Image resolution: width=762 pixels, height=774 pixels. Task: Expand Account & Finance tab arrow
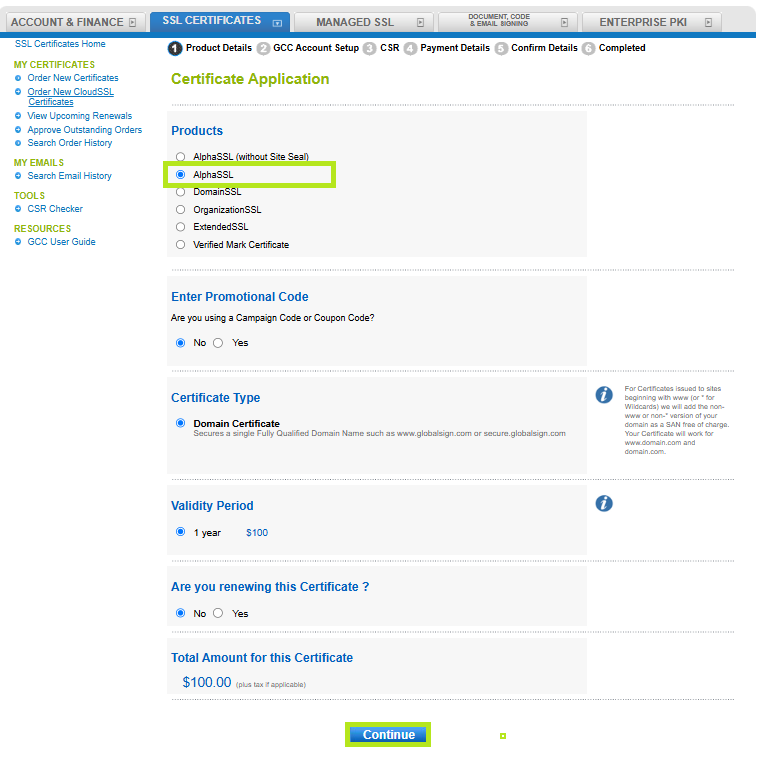click(133, 23)
